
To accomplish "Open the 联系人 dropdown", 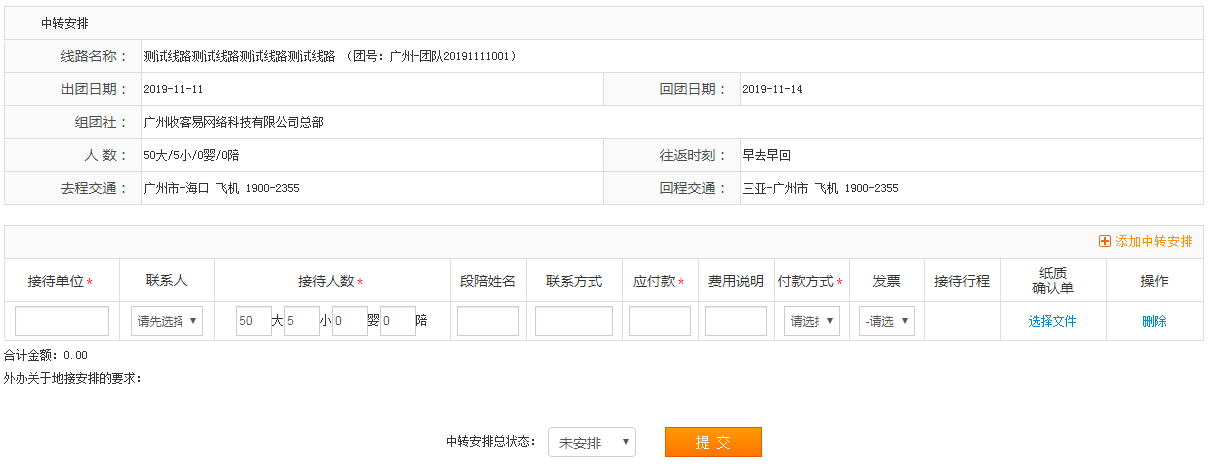I will 167,321.
